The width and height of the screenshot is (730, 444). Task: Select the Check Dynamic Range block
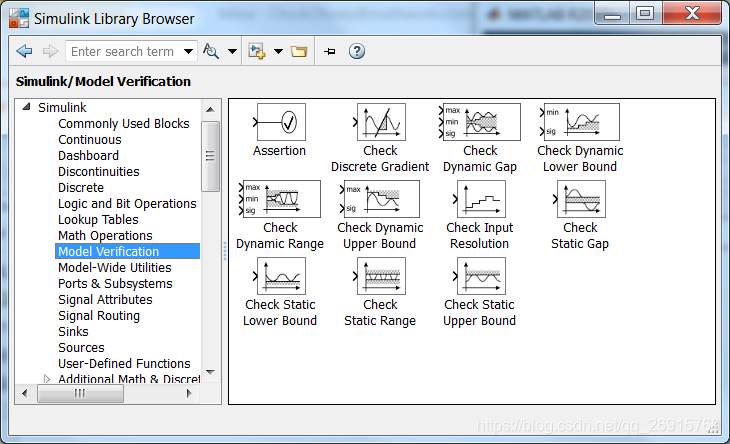(279, 199)
